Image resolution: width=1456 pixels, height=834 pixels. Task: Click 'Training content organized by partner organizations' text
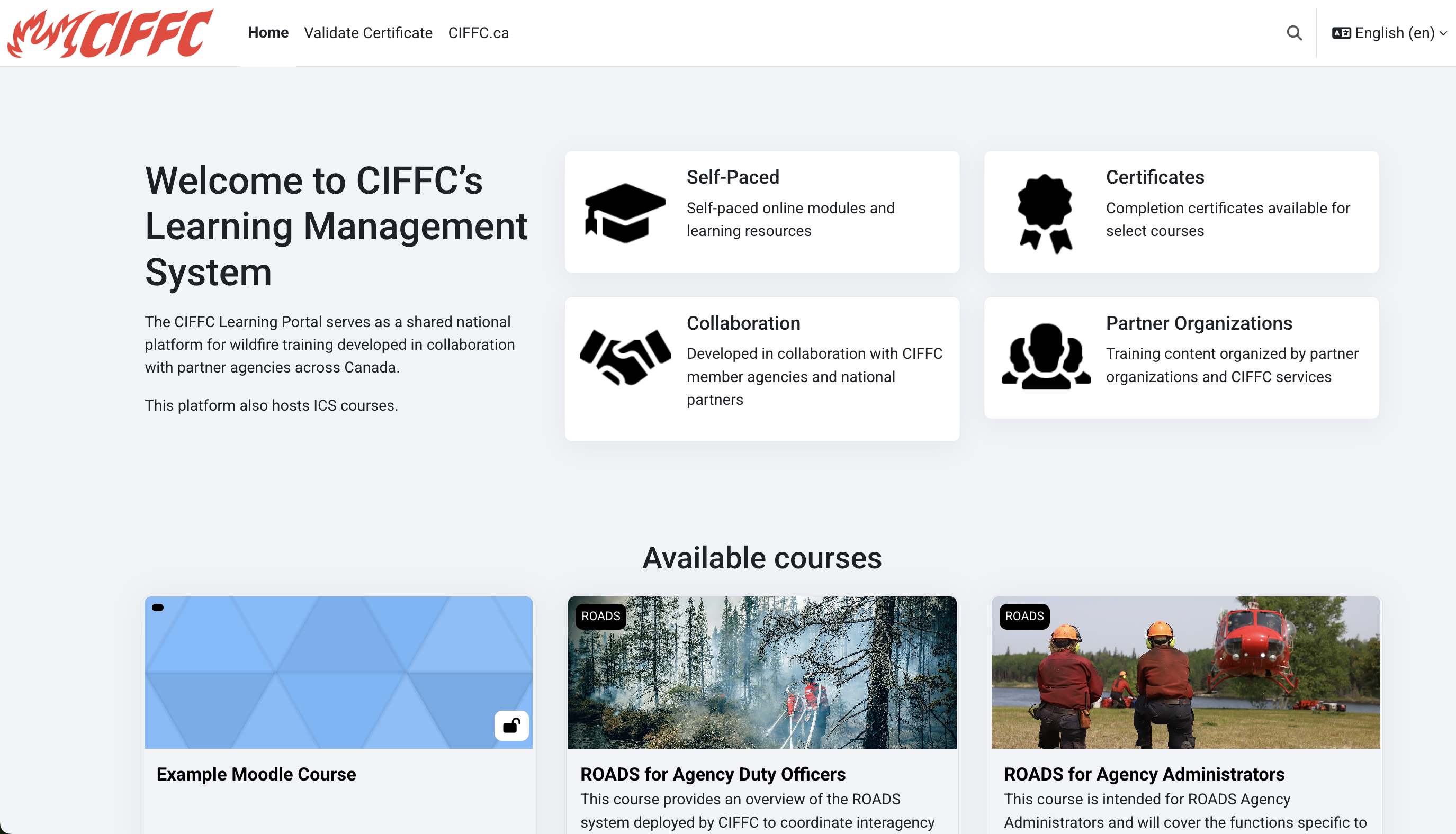pos(1232,365)
